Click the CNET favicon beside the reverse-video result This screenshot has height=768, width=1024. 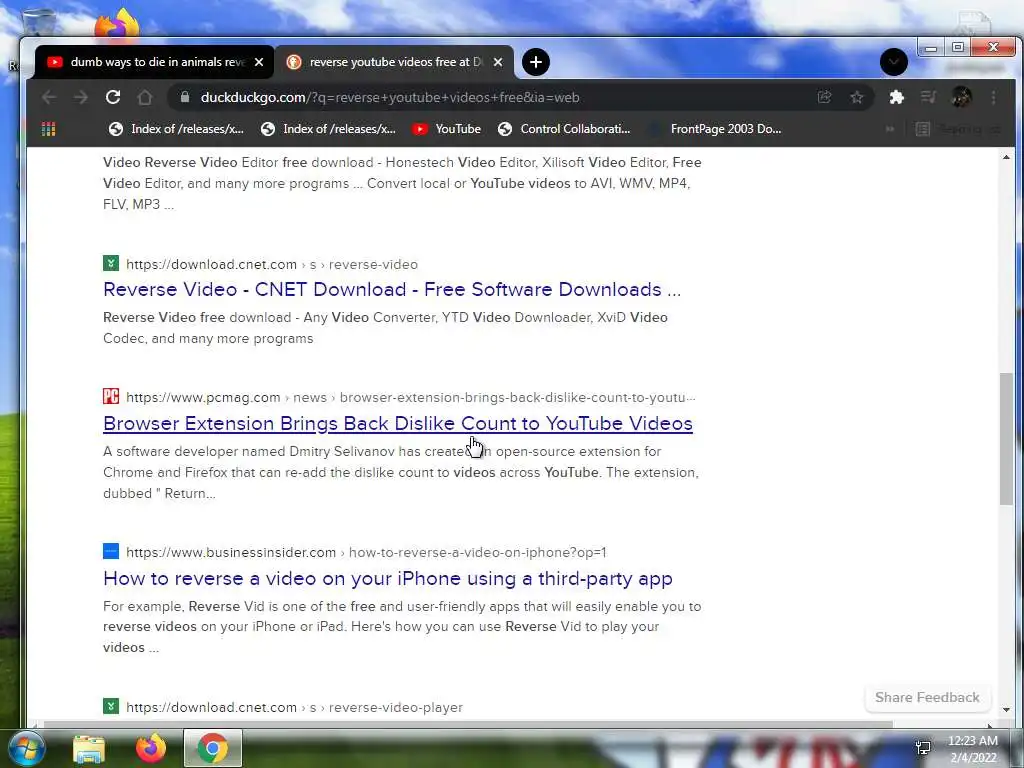111,264
